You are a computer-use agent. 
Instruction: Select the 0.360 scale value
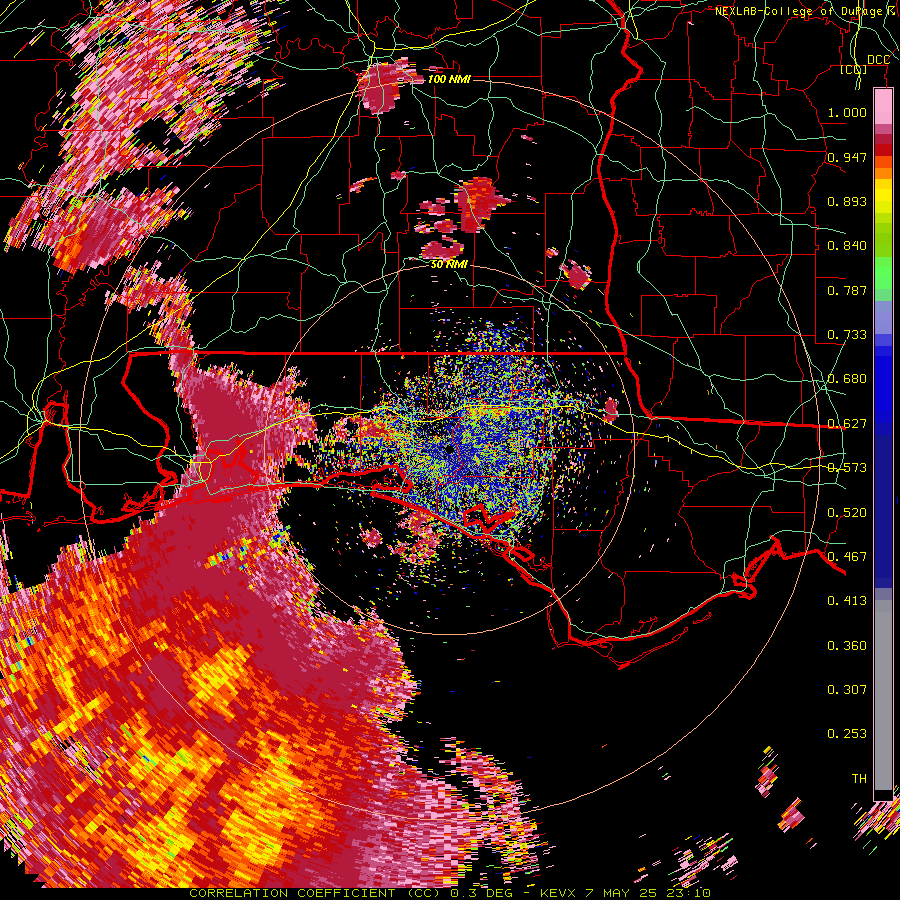pyautogui.click(x=847, y=646)
